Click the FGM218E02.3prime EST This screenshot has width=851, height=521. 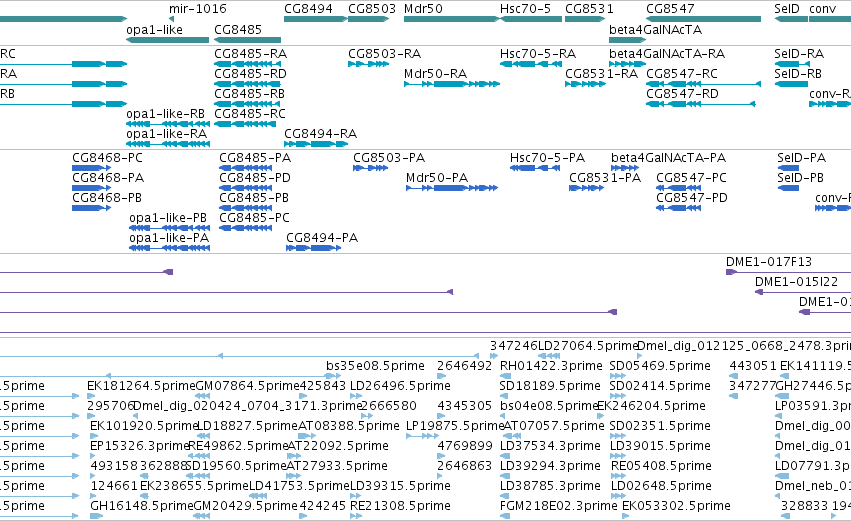[x=558, y=506]
